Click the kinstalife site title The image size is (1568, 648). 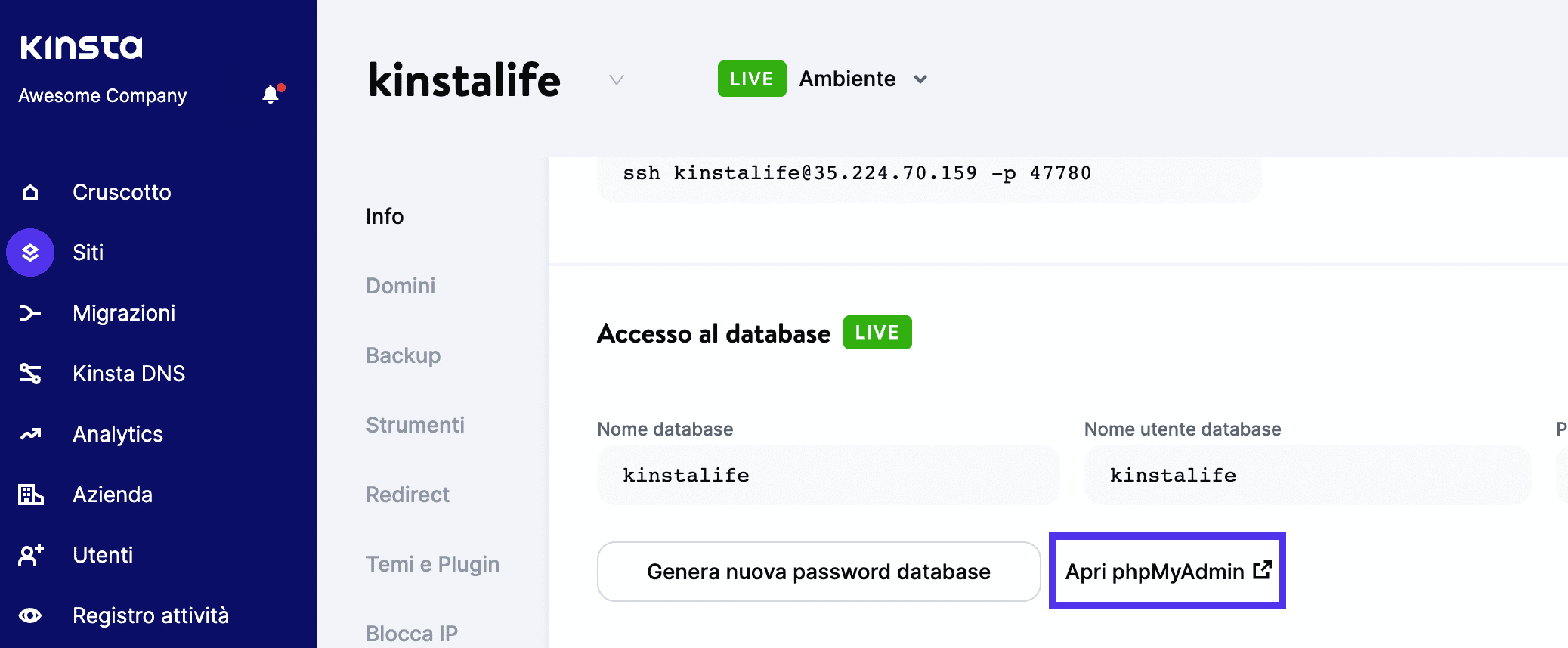pyautogui.click(x=465, y=79)
